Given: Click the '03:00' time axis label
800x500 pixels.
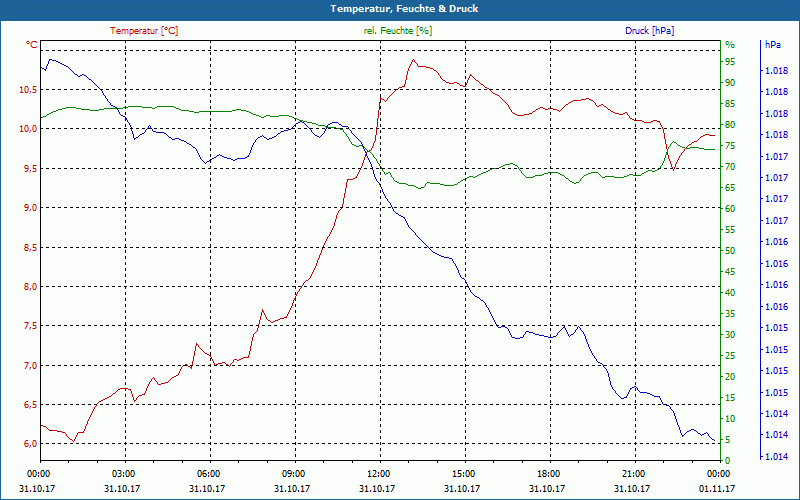Looking at the screenshot, I should tap(123, 473).
